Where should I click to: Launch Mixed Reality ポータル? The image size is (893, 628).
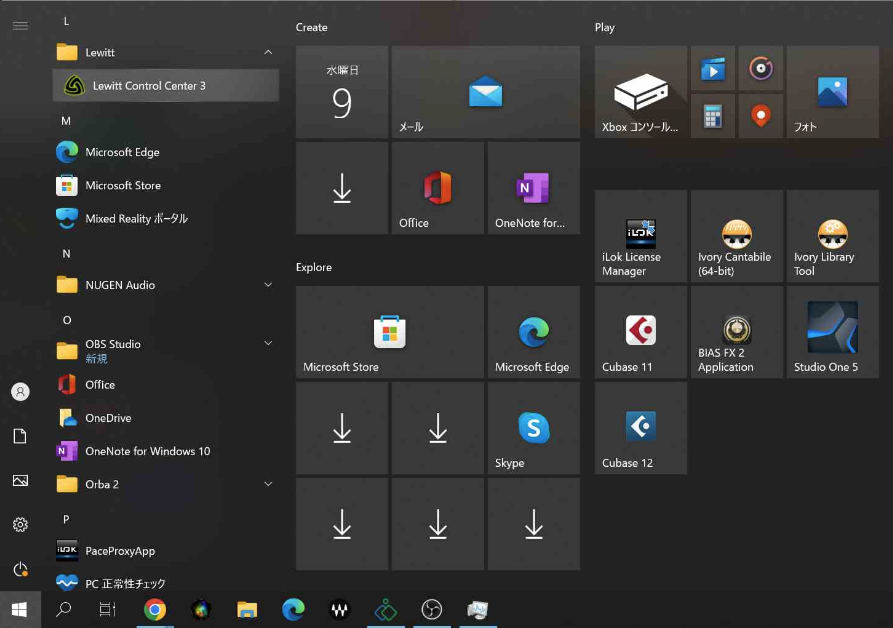(x=166, y=219)
